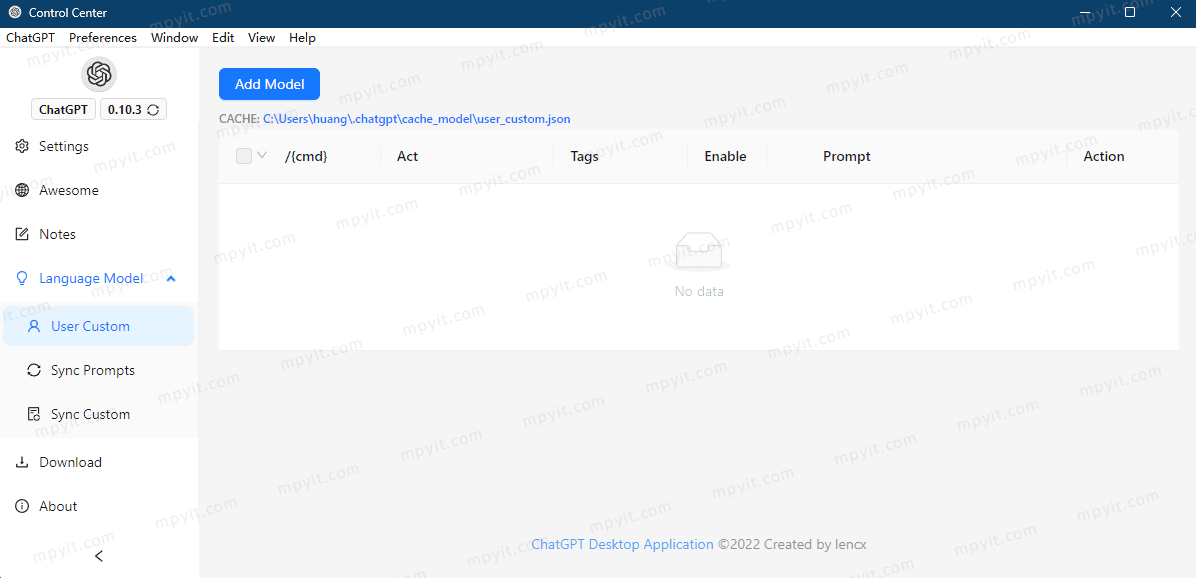Open the Download section via tray icon
1196x578 pixels.
click(23, 462)
